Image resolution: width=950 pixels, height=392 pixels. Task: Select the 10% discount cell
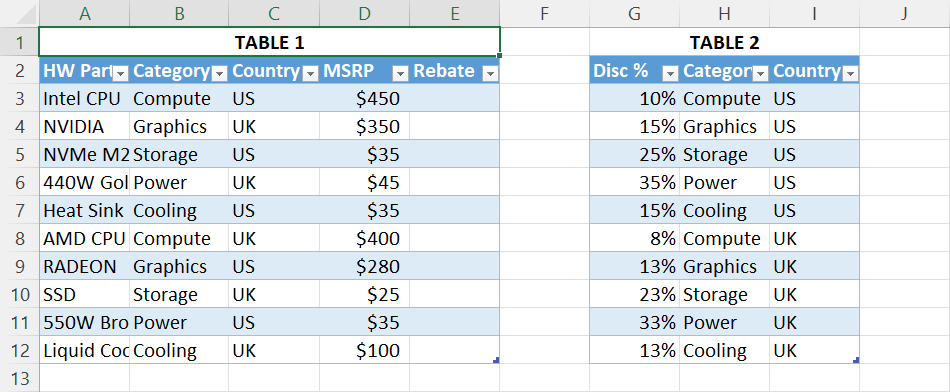(634, 98)
